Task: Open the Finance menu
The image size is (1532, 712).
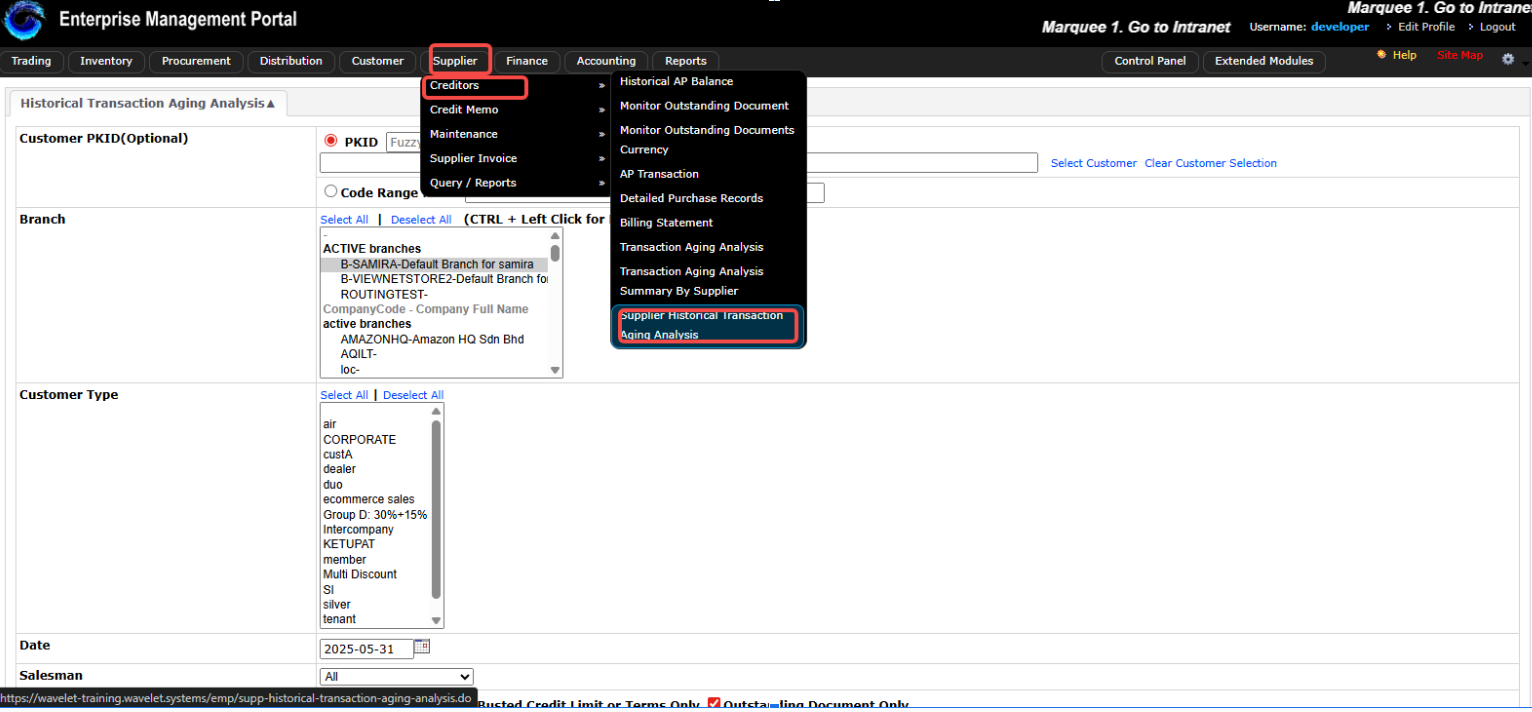Action: click(x=527, y=61)
